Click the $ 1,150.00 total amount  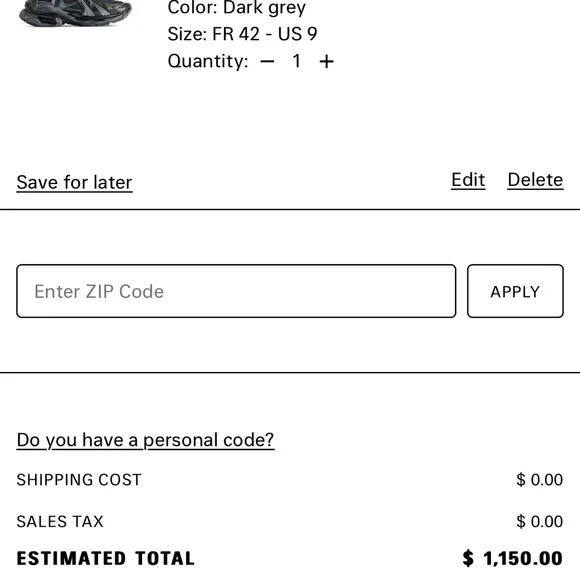[513, 558]
